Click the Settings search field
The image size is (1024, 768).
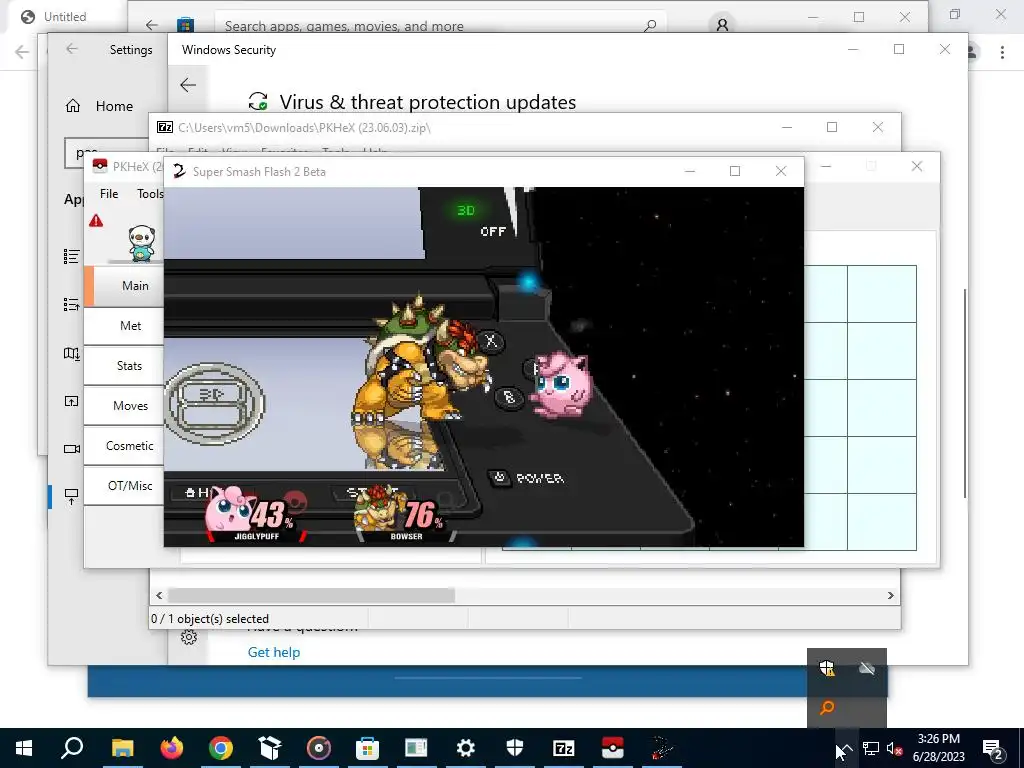(106, 153)
